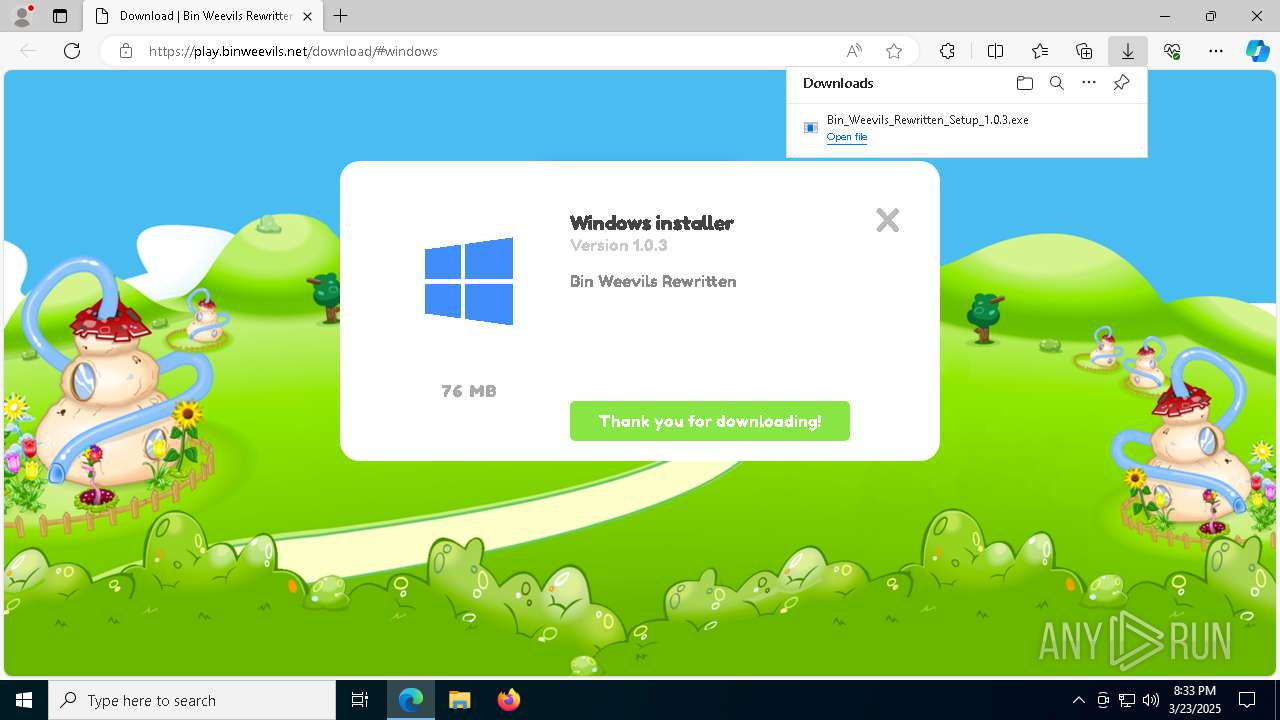Viewport: 1280px width, 720px height.
Task: Open the Edge profile icon
Action: [22, 16]
